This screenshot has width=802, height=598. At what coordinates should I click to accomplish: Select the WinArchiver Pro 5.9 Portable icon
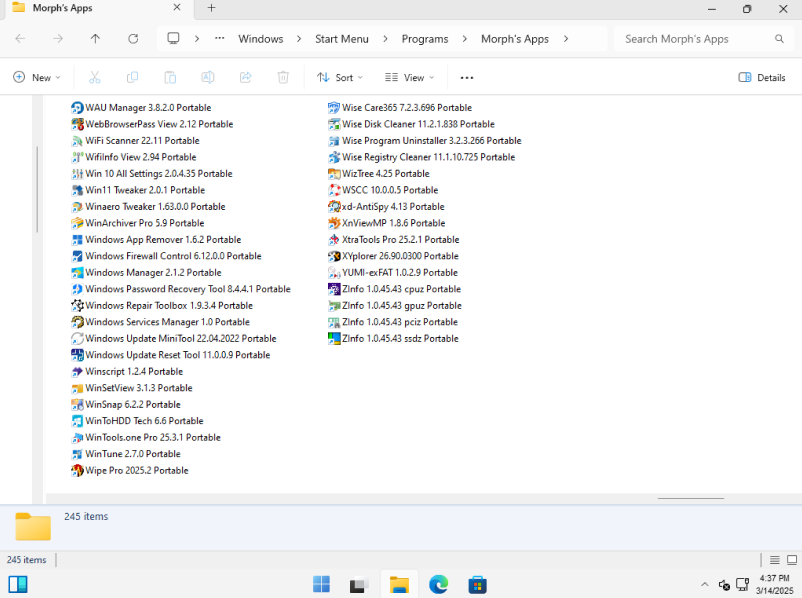click(77, 223)
